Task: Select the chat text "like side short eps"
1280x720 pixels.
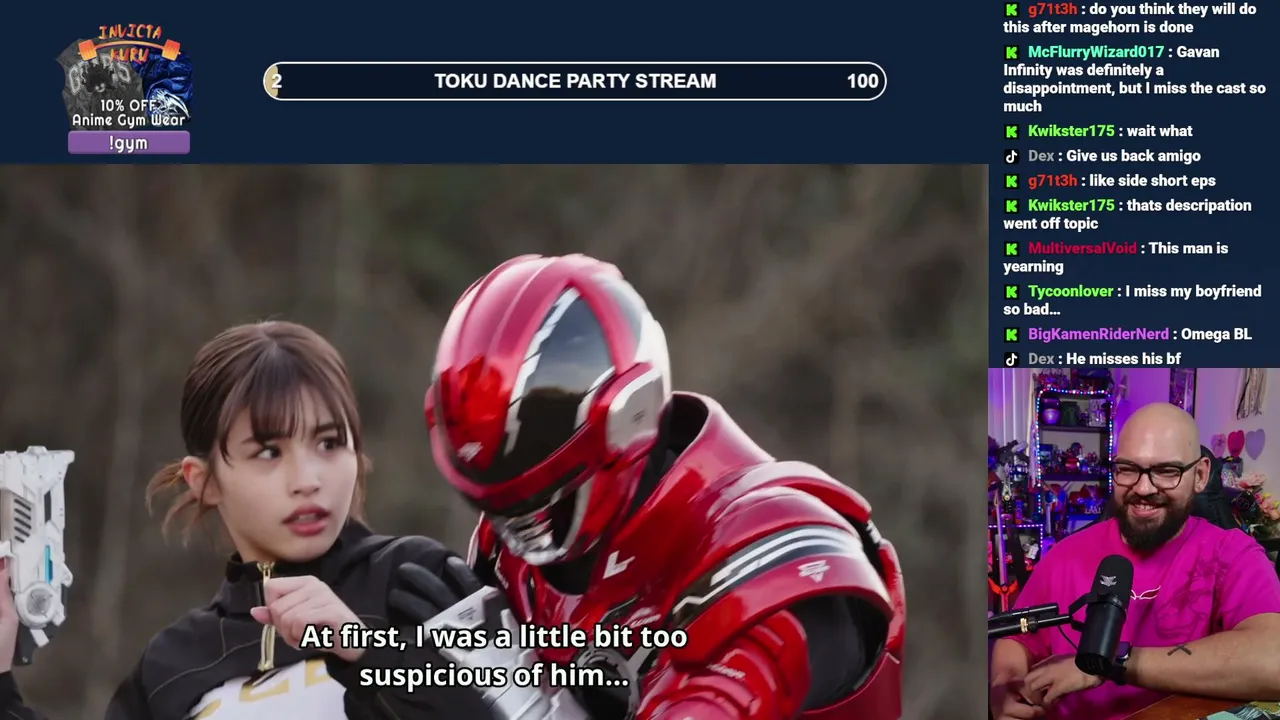Action: pos(1152,181)
